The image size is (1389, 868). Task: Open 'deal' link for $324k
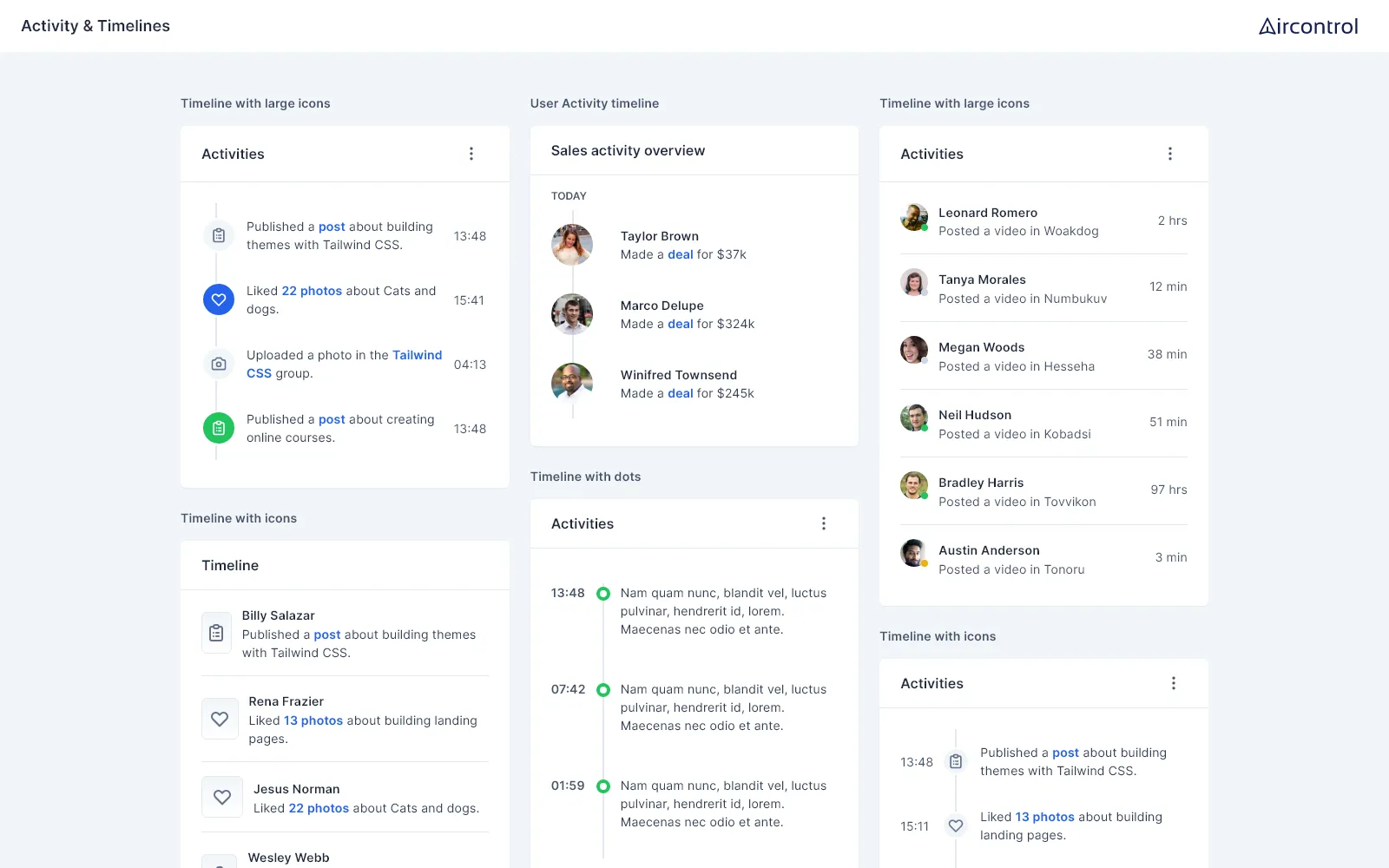681,324
